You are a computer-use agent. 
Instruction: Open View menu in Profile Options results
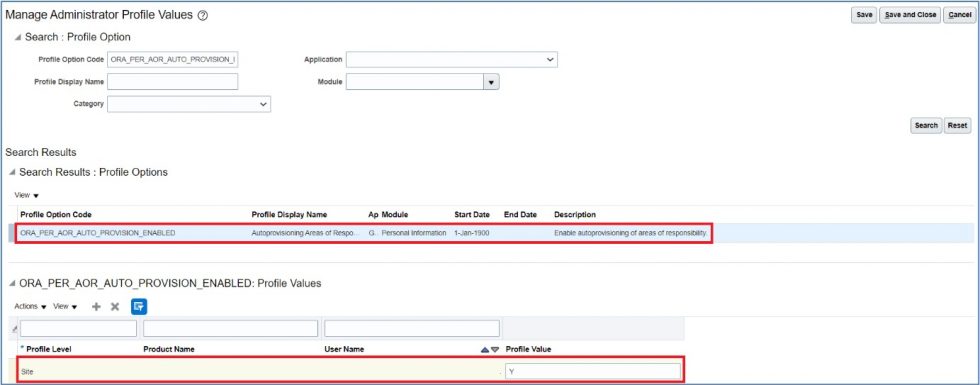tap(27, 196)
